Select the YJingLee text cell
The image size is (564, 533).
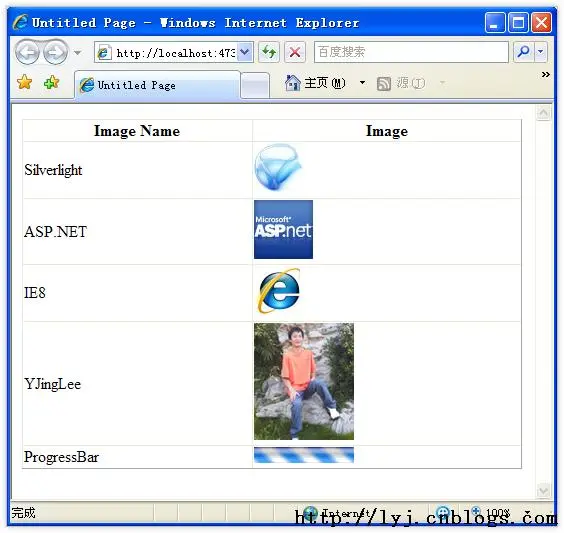[x=138, y=384]
